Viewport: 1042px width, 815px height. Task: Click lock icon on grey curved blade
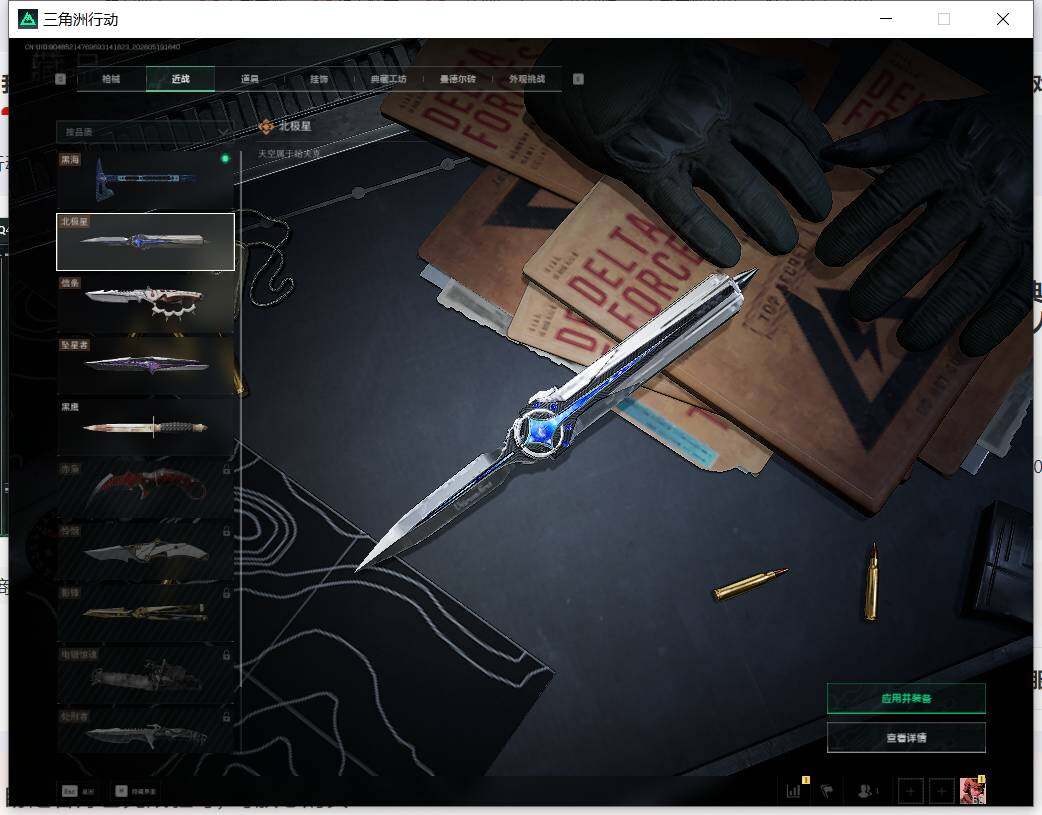(x=227, y=531)
